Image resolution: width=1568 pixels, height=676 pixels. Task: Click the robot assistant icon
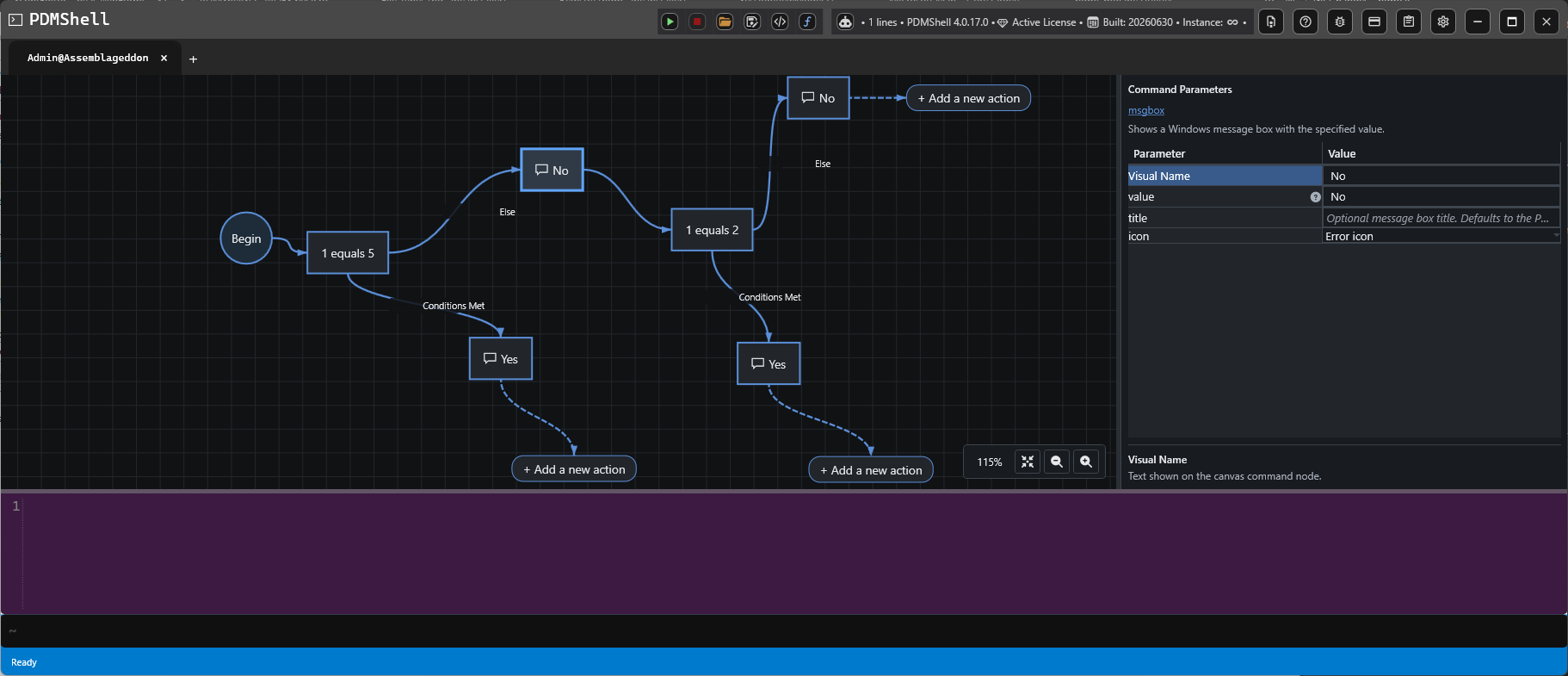(846, 22)
